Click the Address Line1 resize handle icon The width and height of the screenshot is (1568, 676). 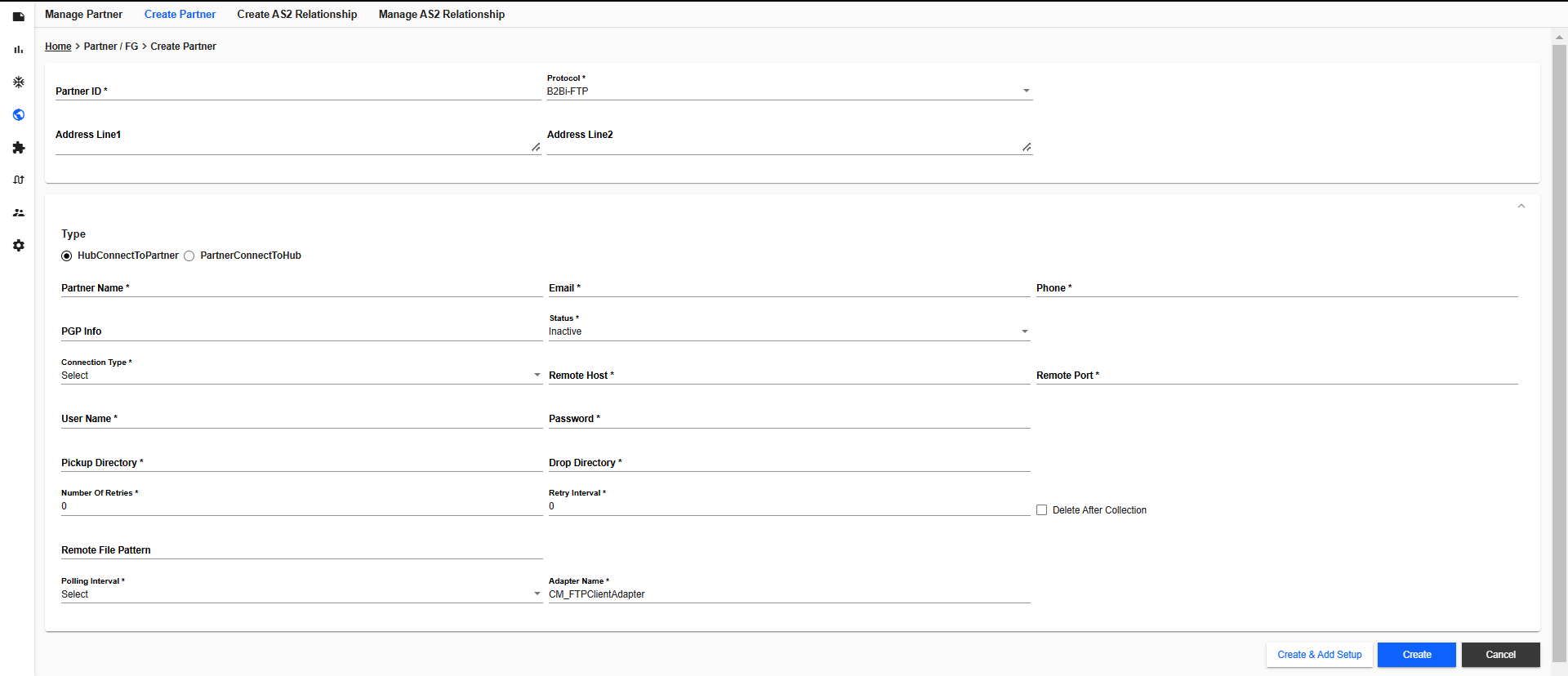pos(536,147)
